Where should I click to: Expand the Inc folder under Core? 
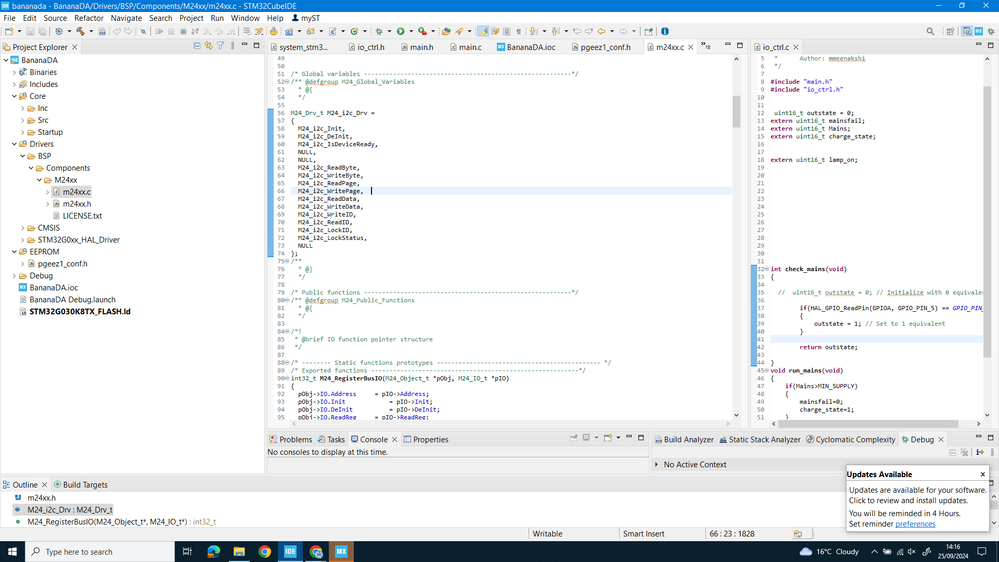(23, 108)
